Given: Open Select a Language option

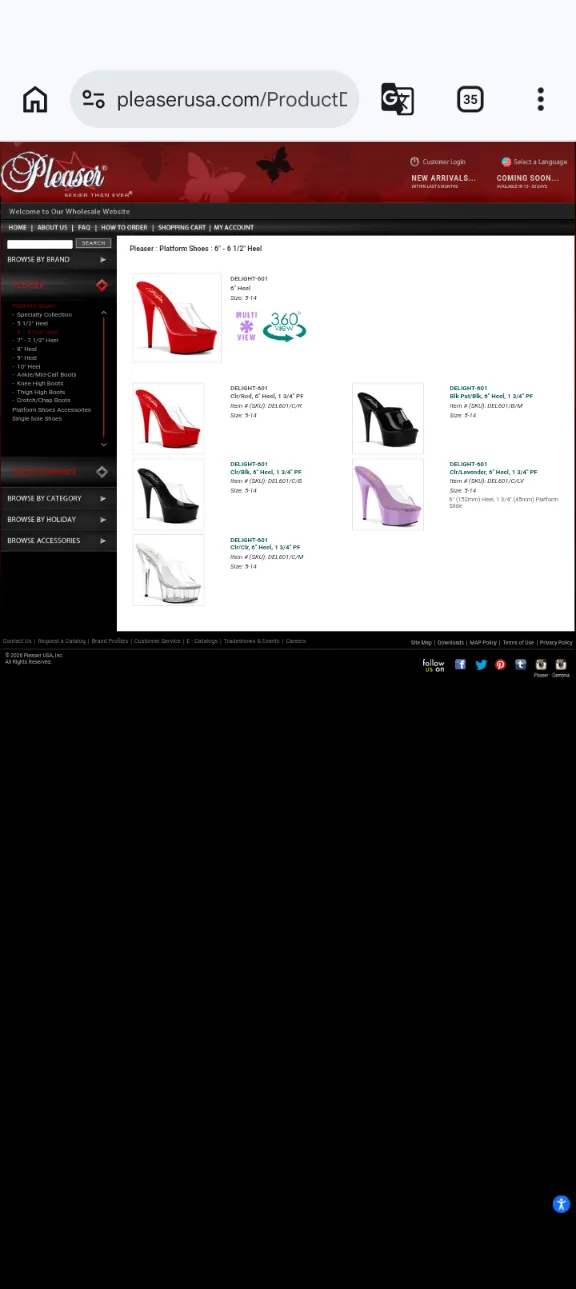Looking at the screenshot, I should coord(534,161).
